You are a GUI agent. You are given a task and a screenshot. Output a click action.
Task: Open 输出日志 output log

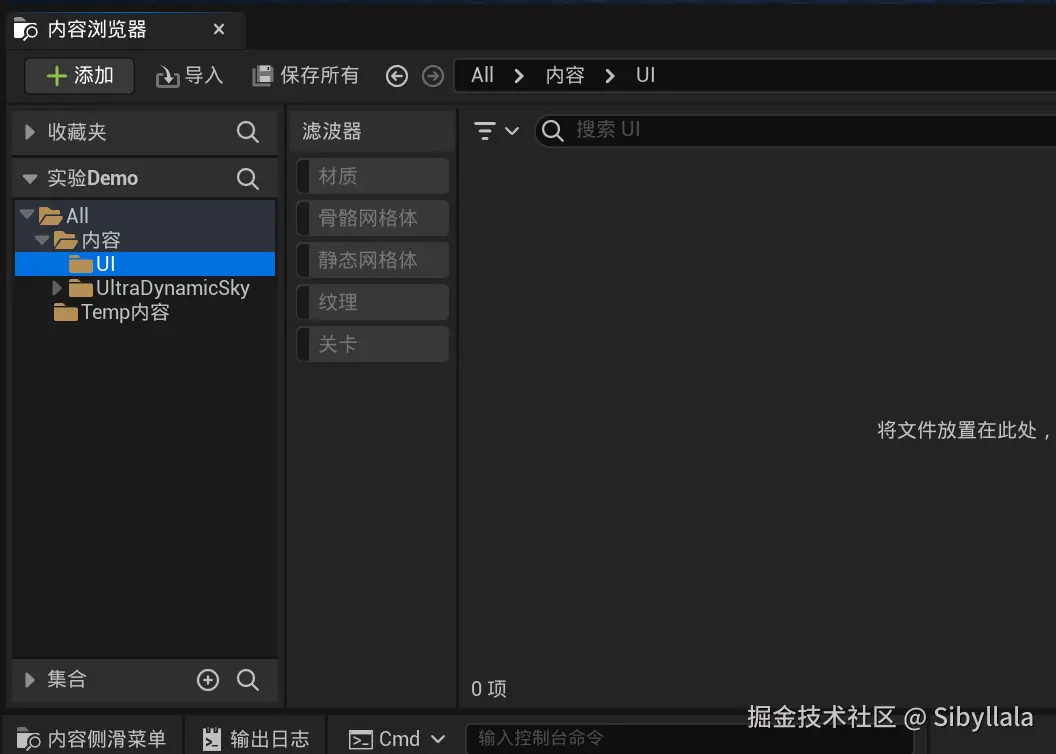click(256, 739)
